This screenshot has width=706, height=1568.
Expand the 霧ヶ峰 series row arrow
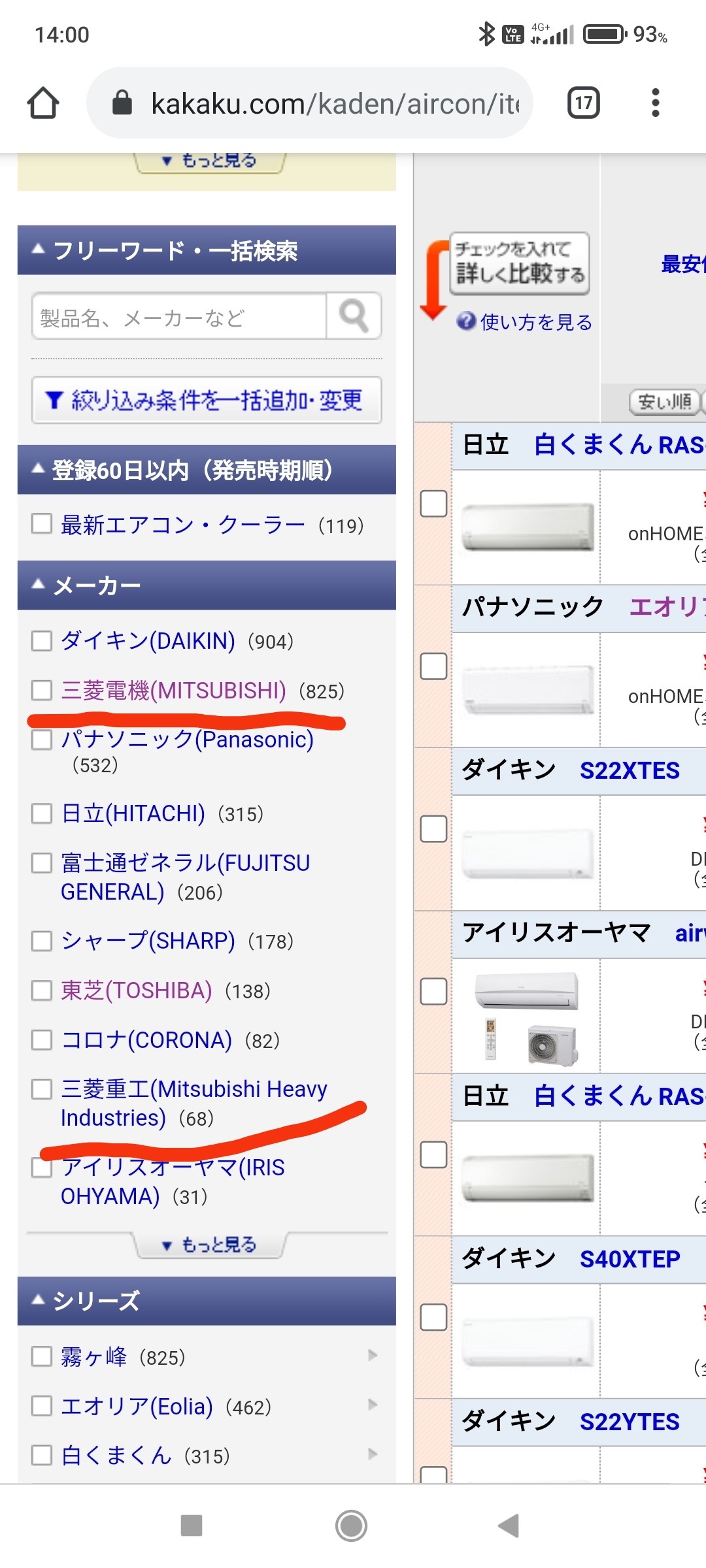click(x=373, y=1355)
